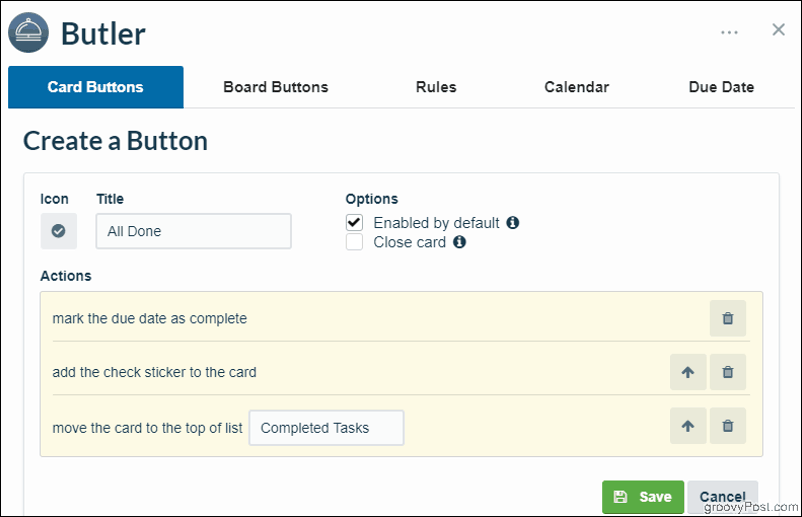This screenshot has height=517, width=802.
Task: Delete the 'add the check sticker' action
Action: 727,372
